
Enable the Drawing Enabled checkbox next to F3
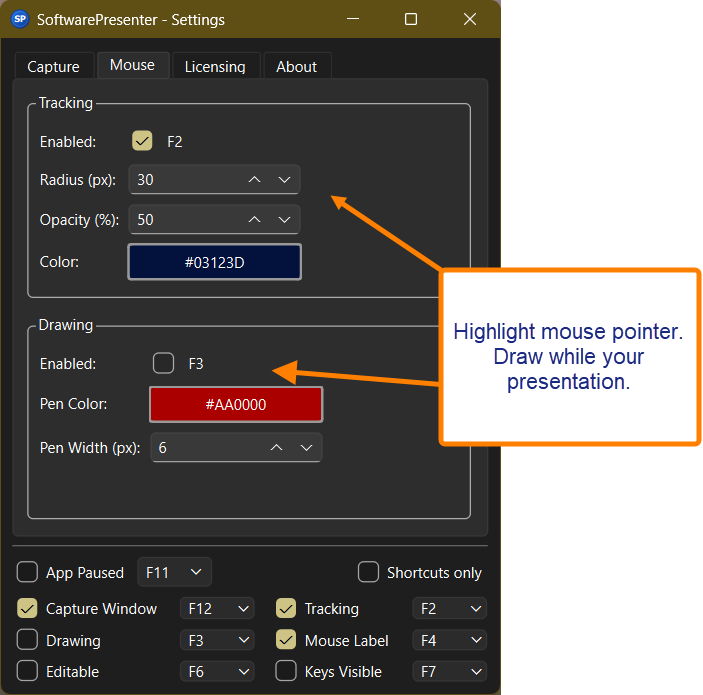(164, 363)
